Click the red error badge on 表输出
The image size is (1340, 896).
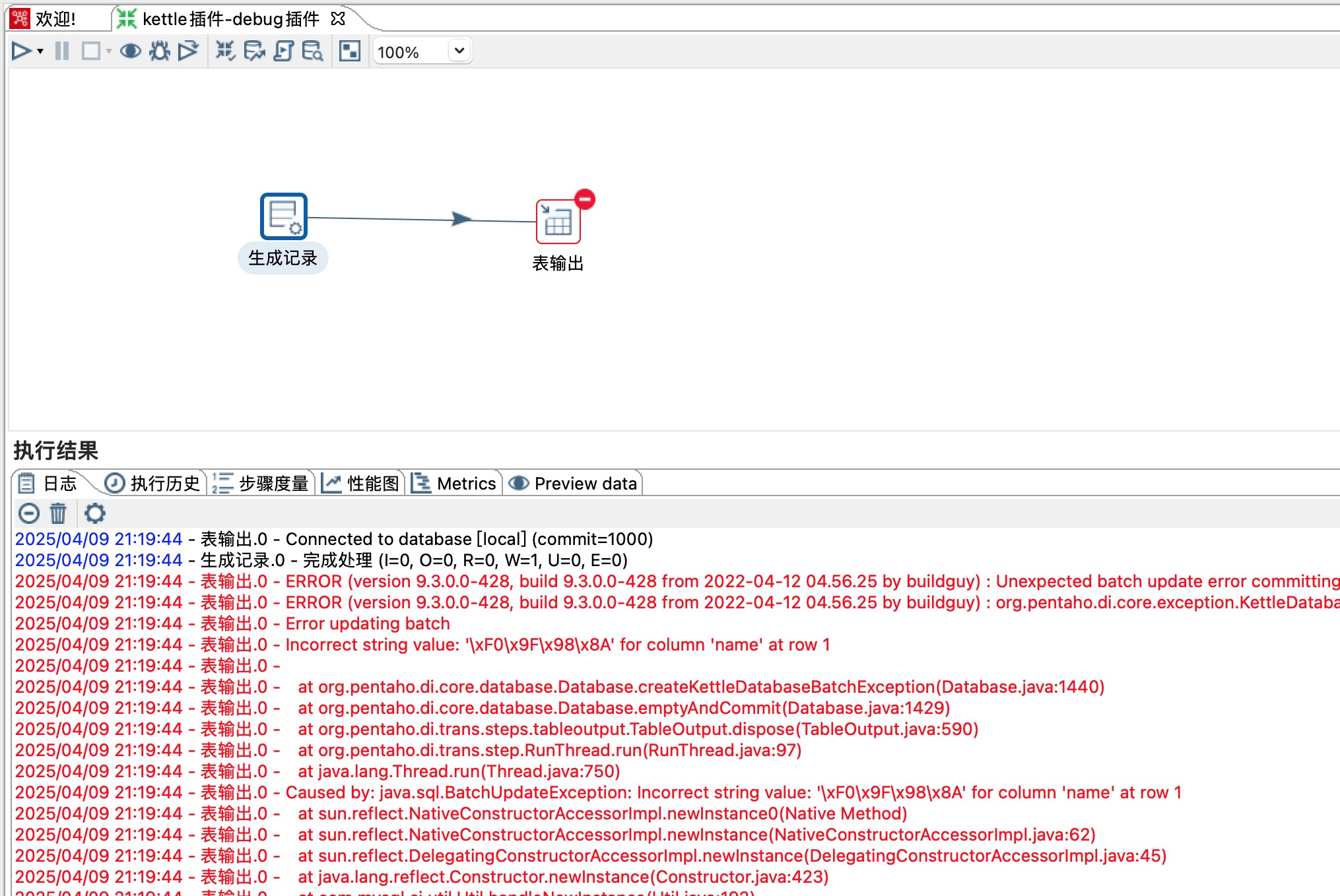coord(585,199)
